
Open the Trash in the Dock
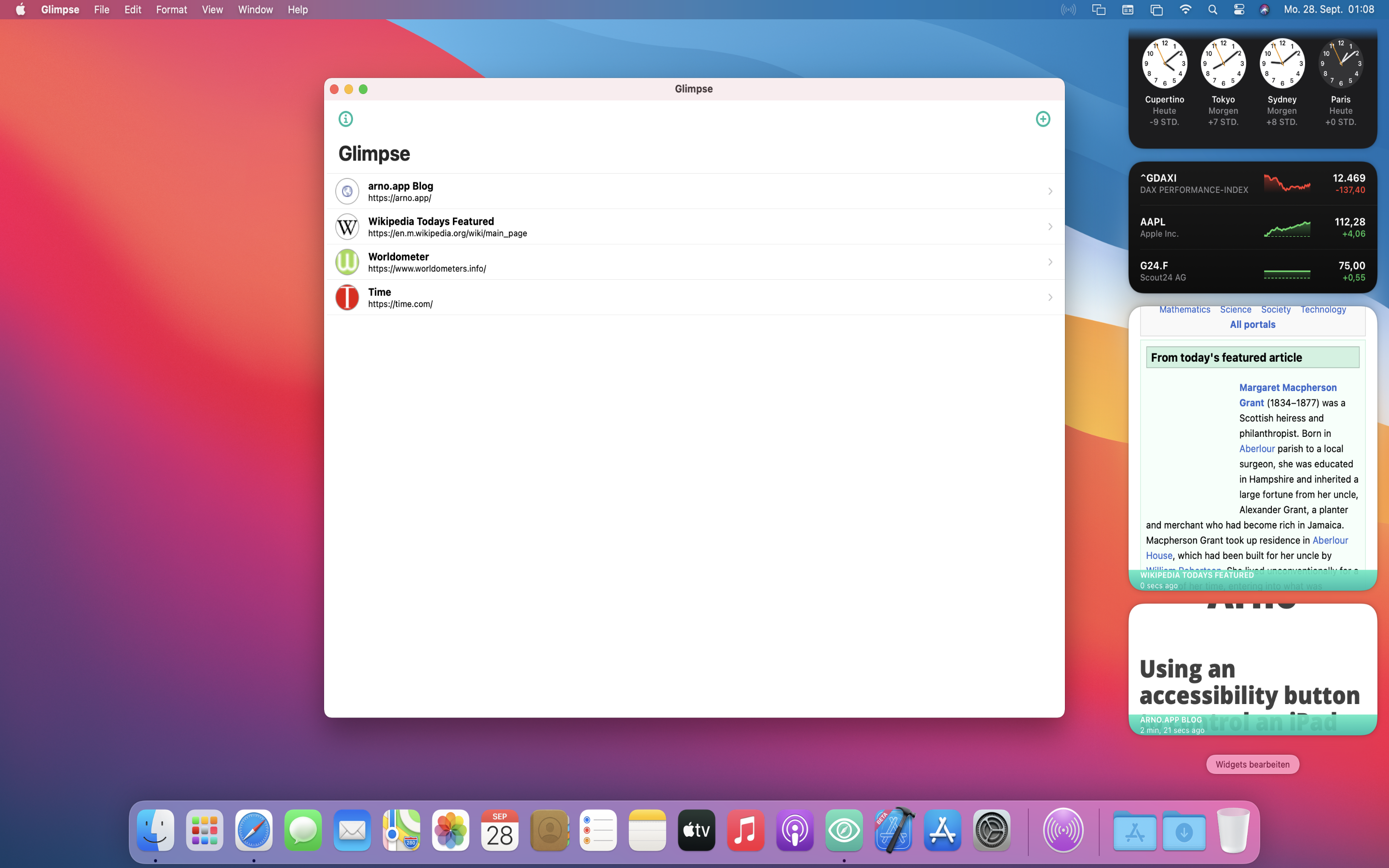pyautogui.click(x=1233, y=830)
